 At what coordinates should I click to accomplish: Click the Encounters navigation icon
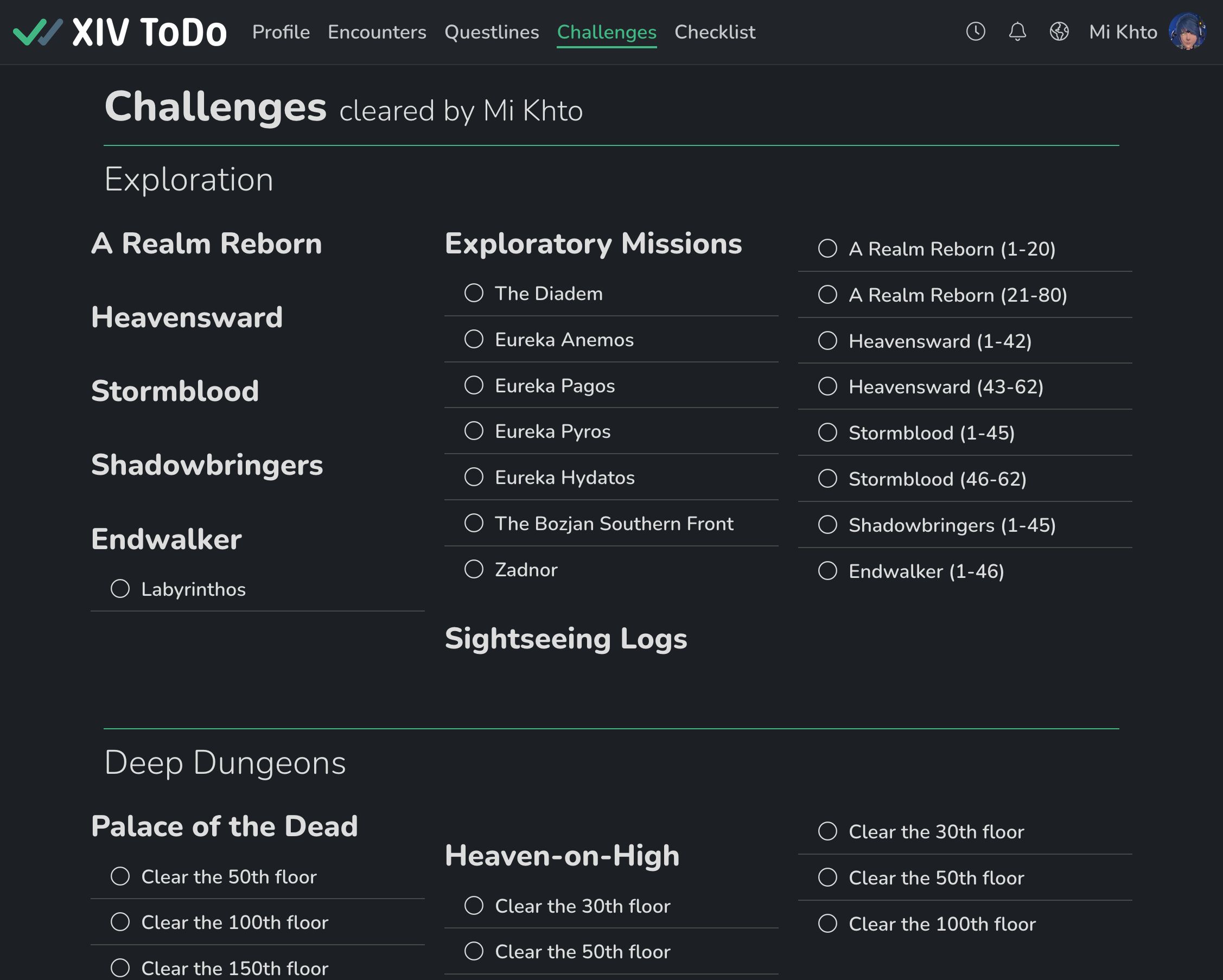point(377,31)
